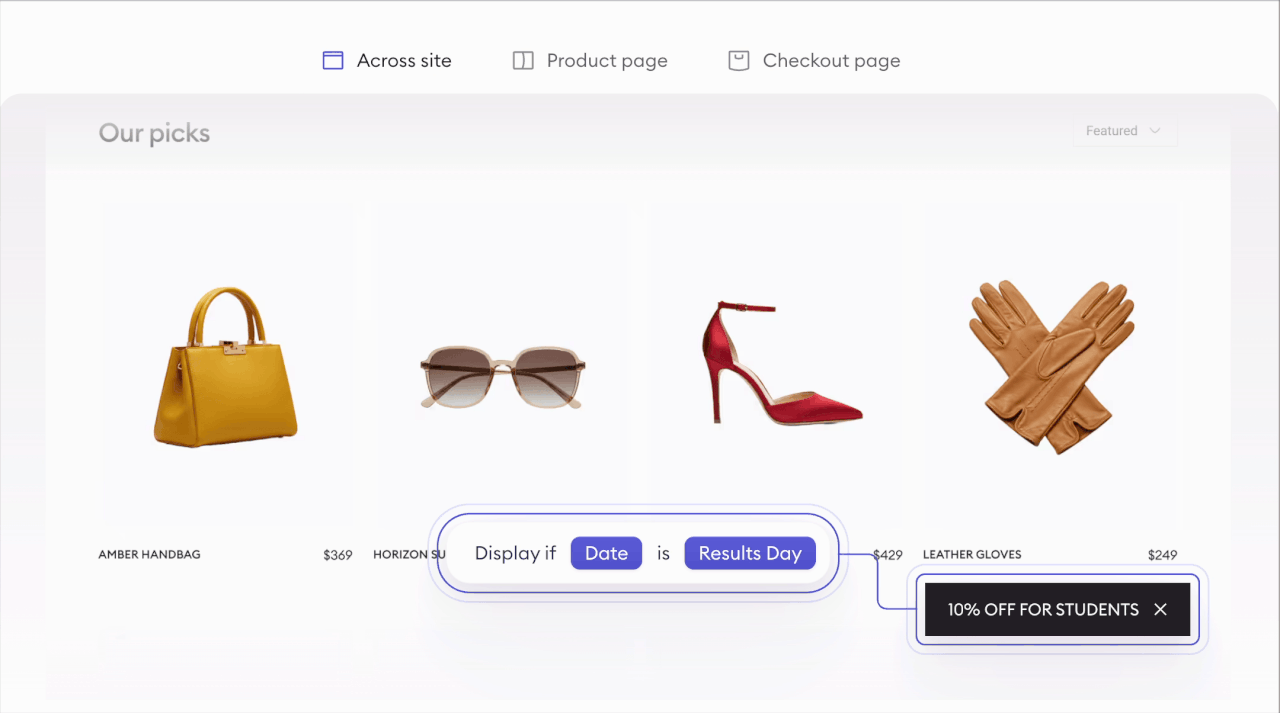Viewport: 1280px width, 713px height.
Task: Click the $249 price
Action: [x=1162, y=554]
